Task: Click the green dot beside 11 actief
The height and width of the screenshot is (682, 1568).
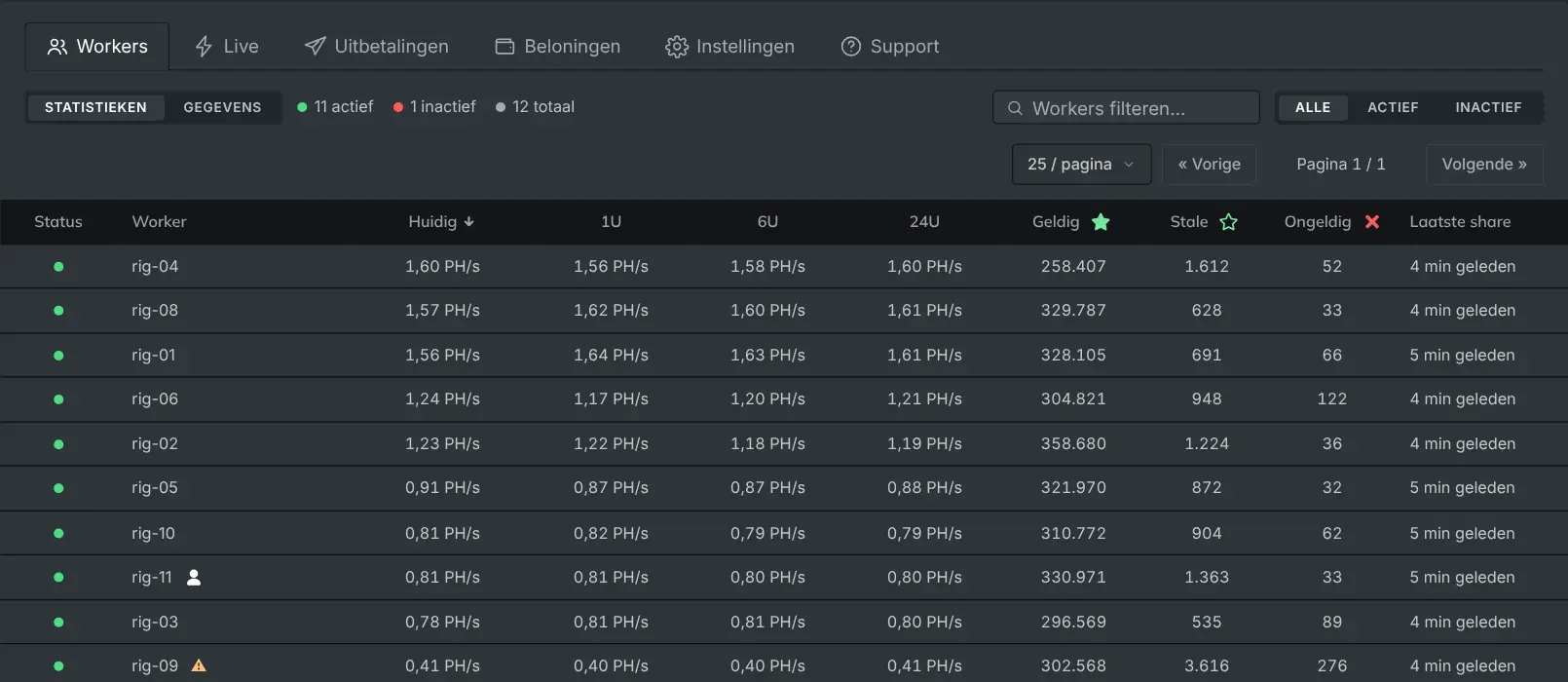Action: tap(302, 107)
